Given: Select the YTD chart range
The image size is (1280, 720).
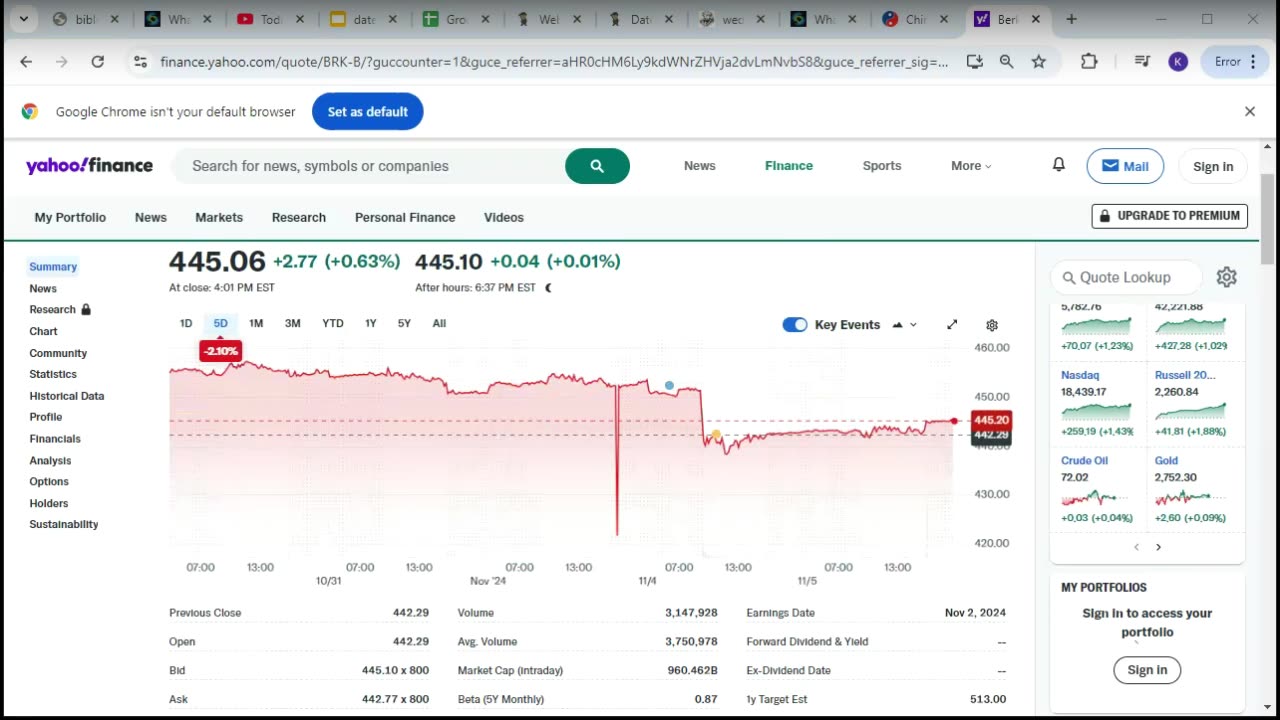Looking at the screenshot, I should click(x=333, y=323).
